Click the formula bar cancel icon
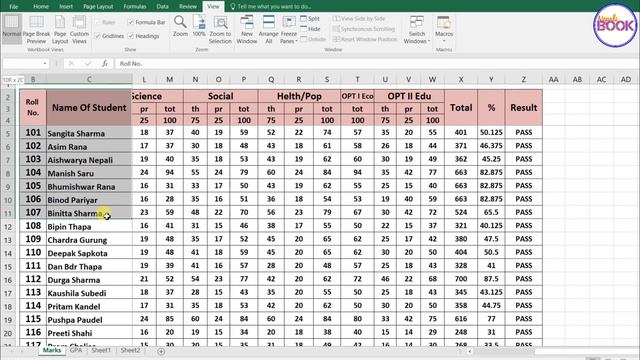 [71, 64]
